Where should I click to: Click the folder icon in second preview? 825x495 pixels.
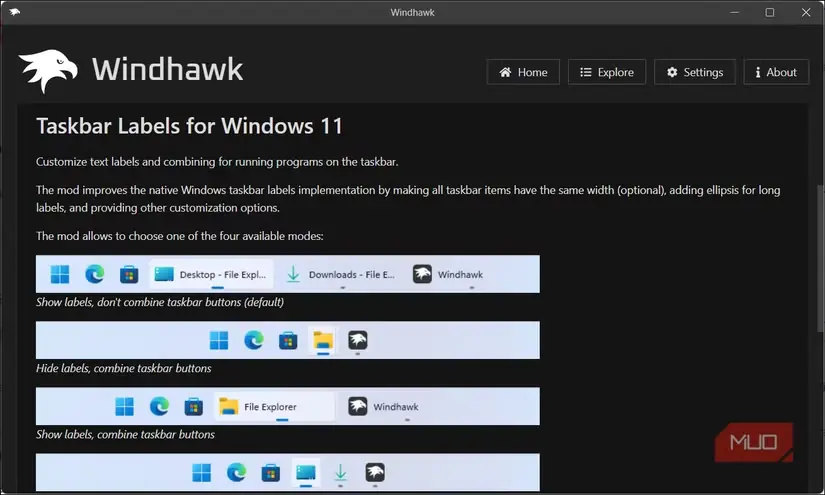[323, 340]
